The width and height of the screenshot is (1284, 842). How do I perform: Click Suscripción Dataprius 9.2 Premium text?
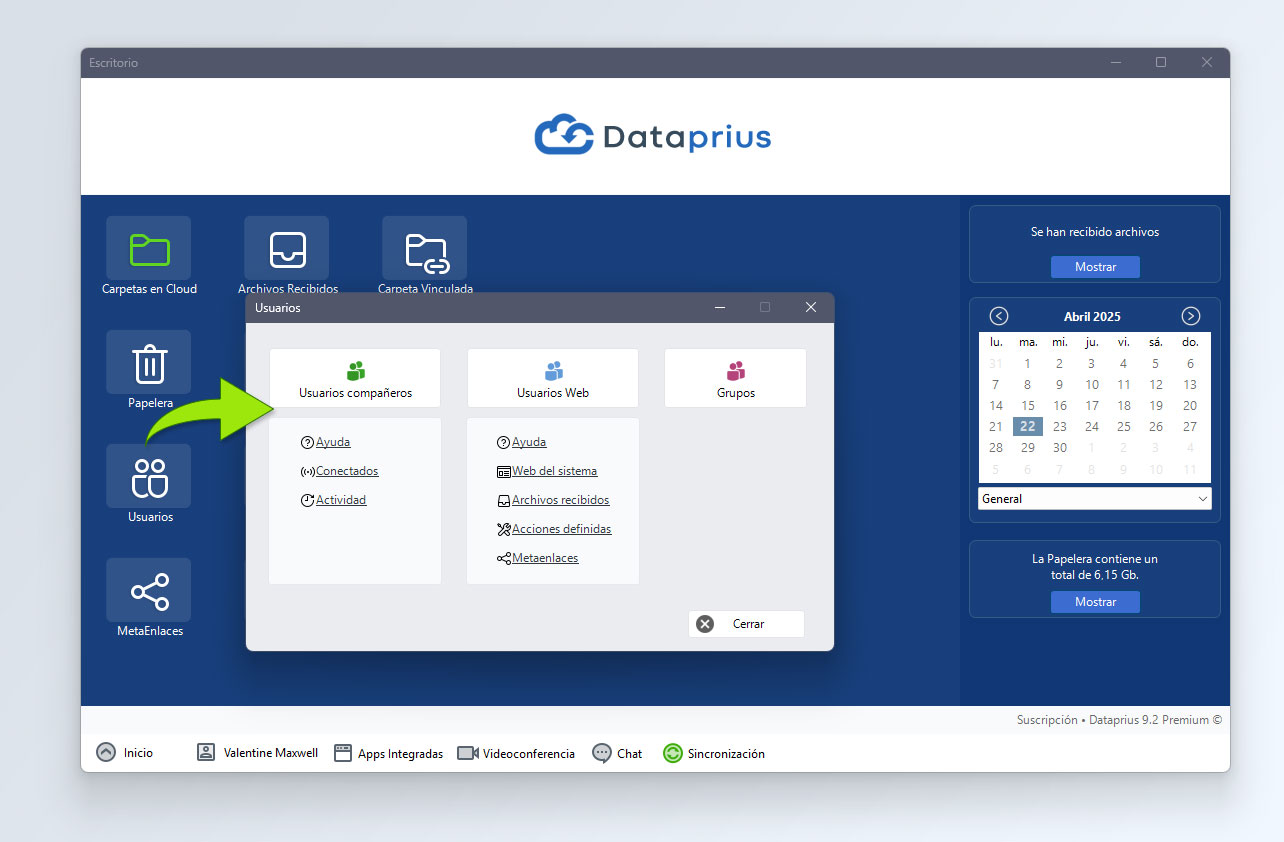(x=1119, y=719)
